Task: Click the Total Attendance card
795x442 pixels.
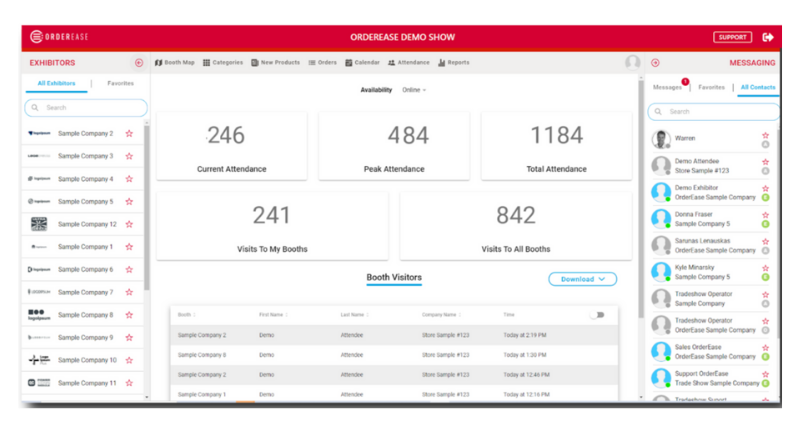Action: 556,146
